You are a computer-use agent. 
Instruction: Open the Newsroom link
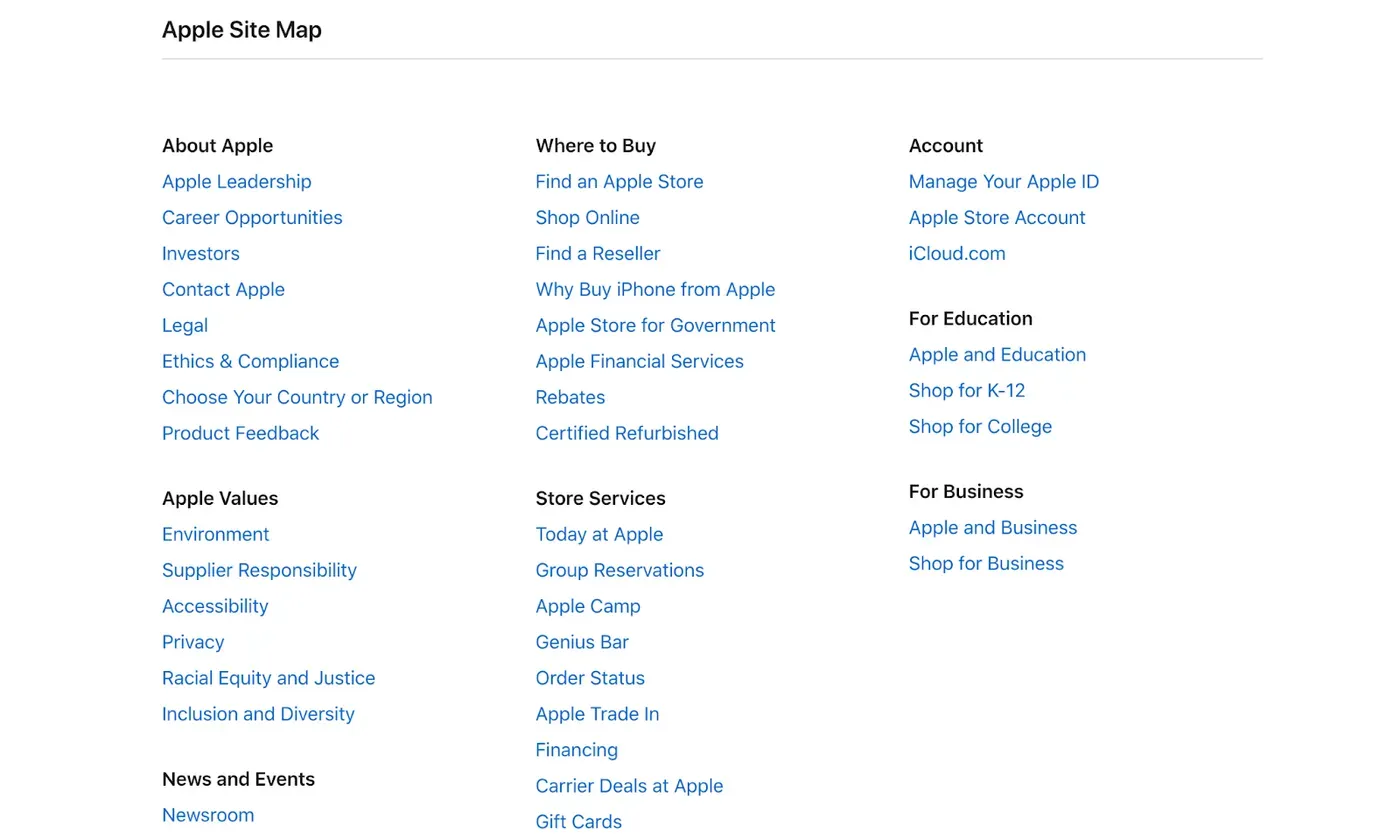pos(208,815)
